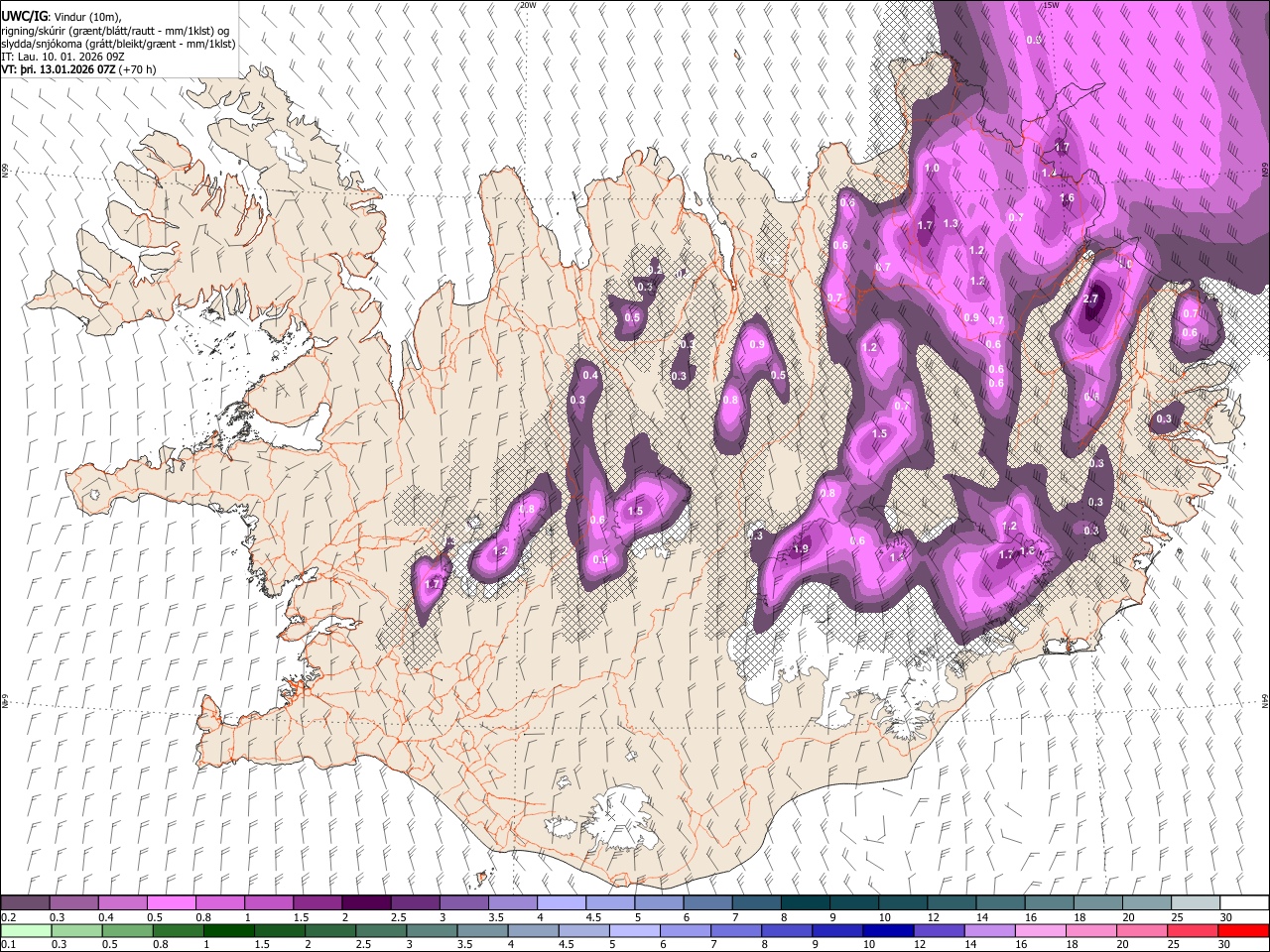Click the pale green 0.1–0.3 swatch in bottom legend row
This screenshot has height=952, width=1270.
point(25,930)
